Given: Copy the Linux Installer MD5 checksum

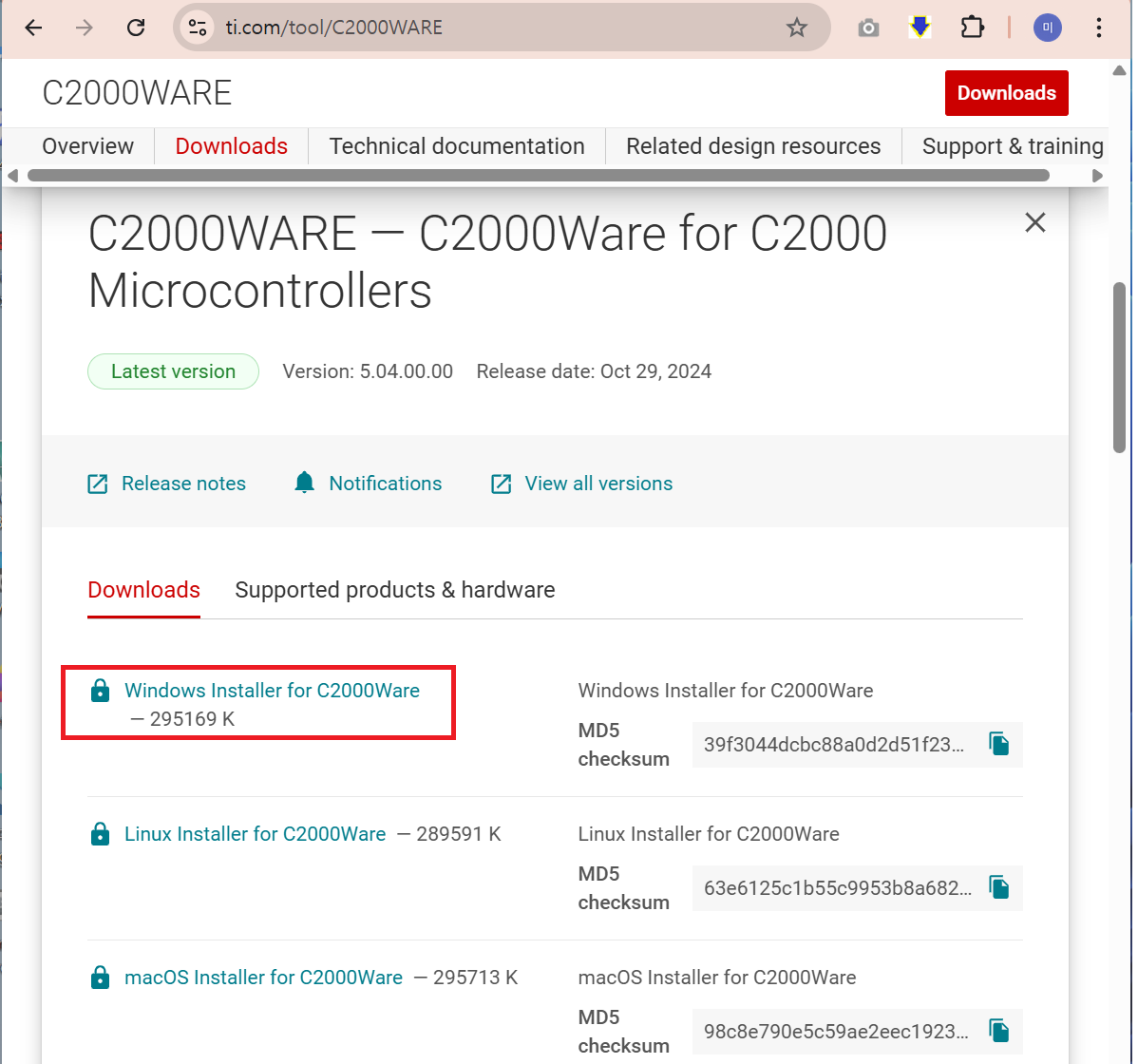Looking at the screenshot, I should coord(999,887).
